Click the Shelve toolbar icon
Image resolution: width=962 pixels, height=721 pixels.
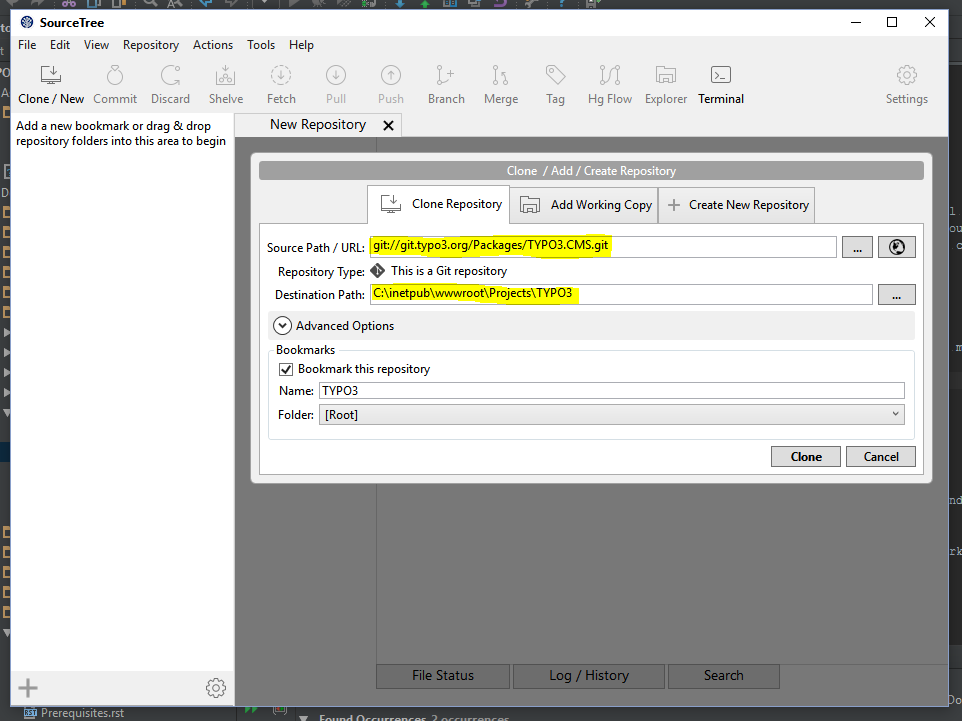point(225,75)
